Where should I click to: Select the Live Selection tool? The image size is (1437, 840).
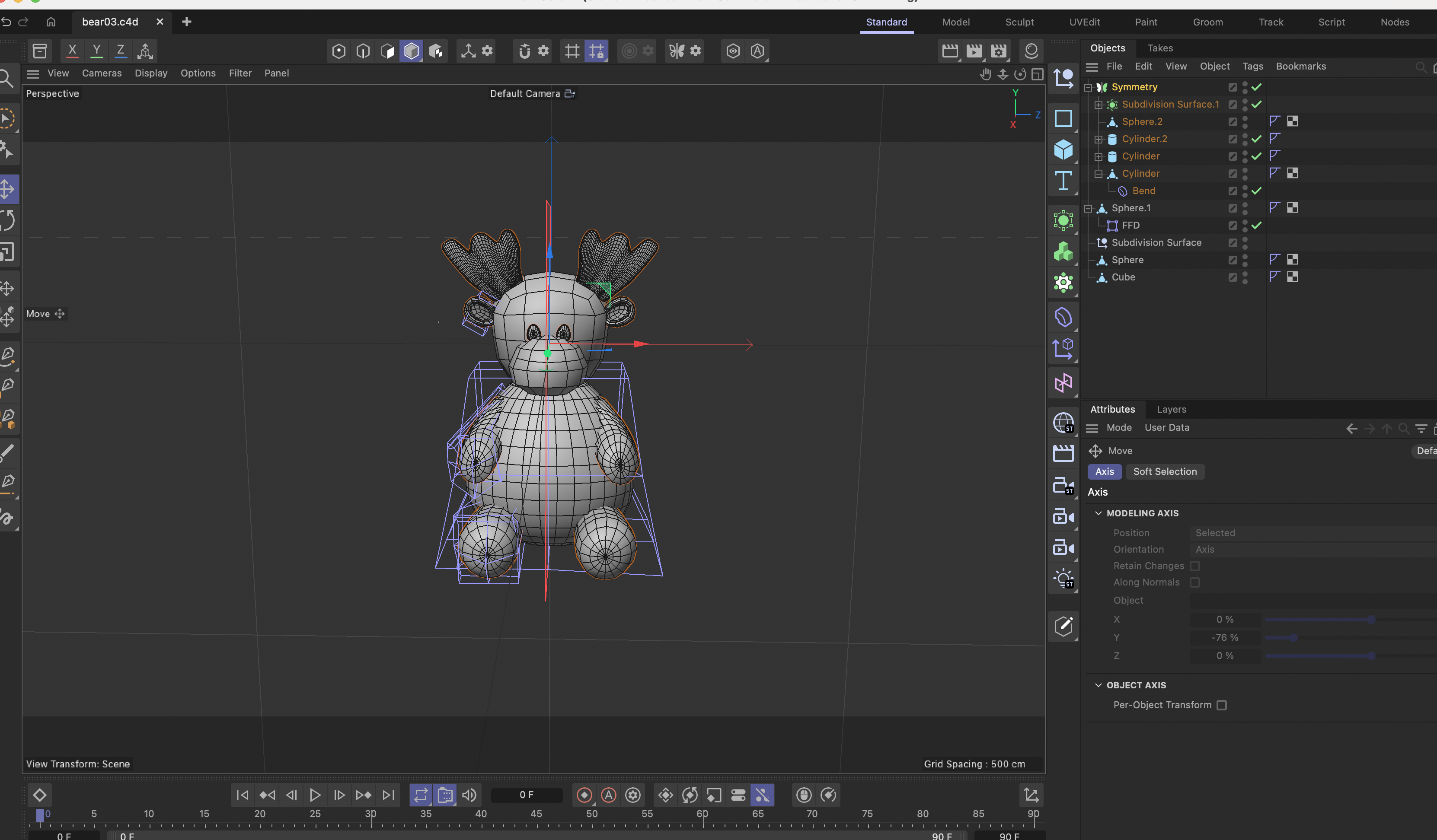[x=8, y=118]
